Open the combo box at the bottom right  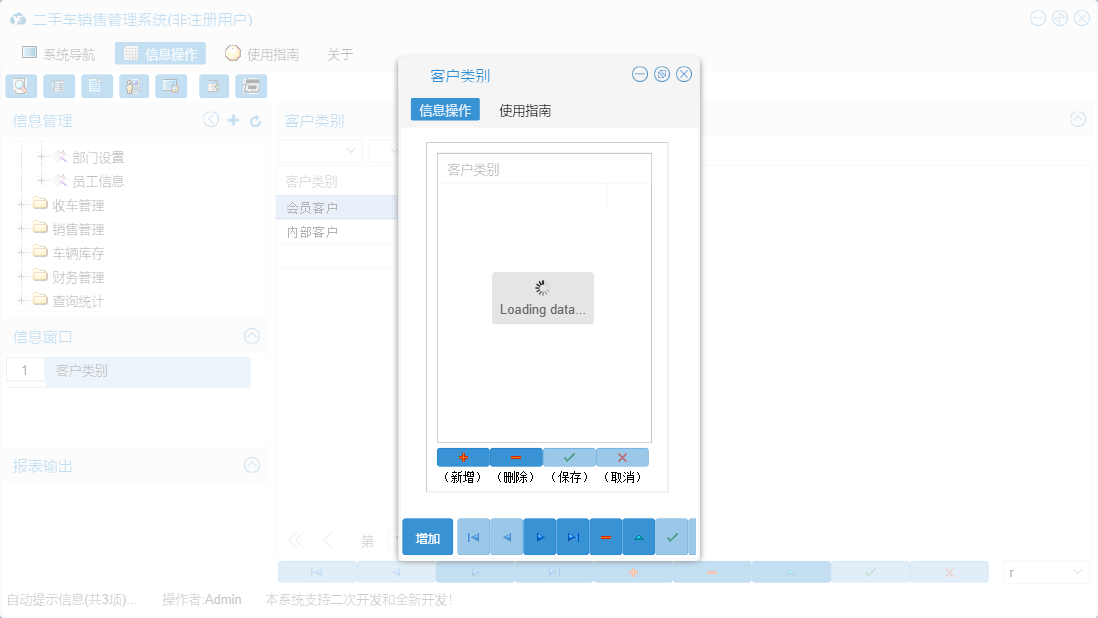point(1045,571)
